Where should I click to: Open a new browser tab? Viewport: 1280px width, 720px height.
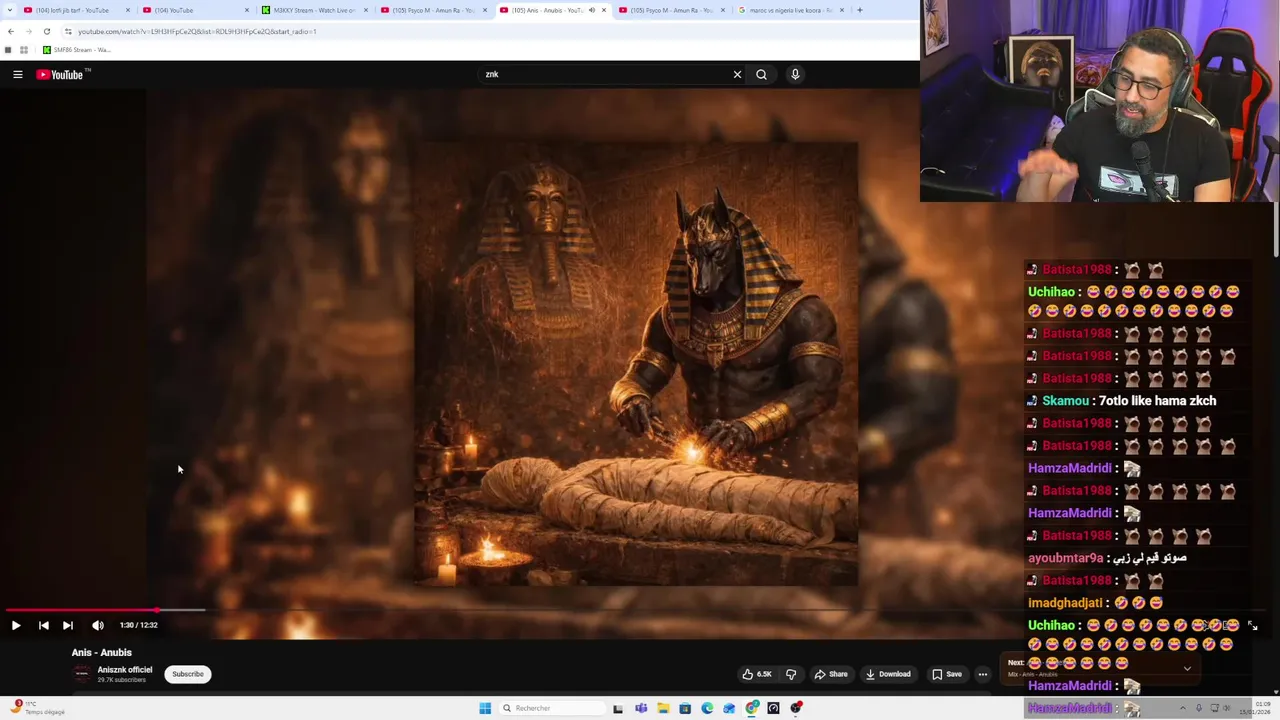click(859, 10)
